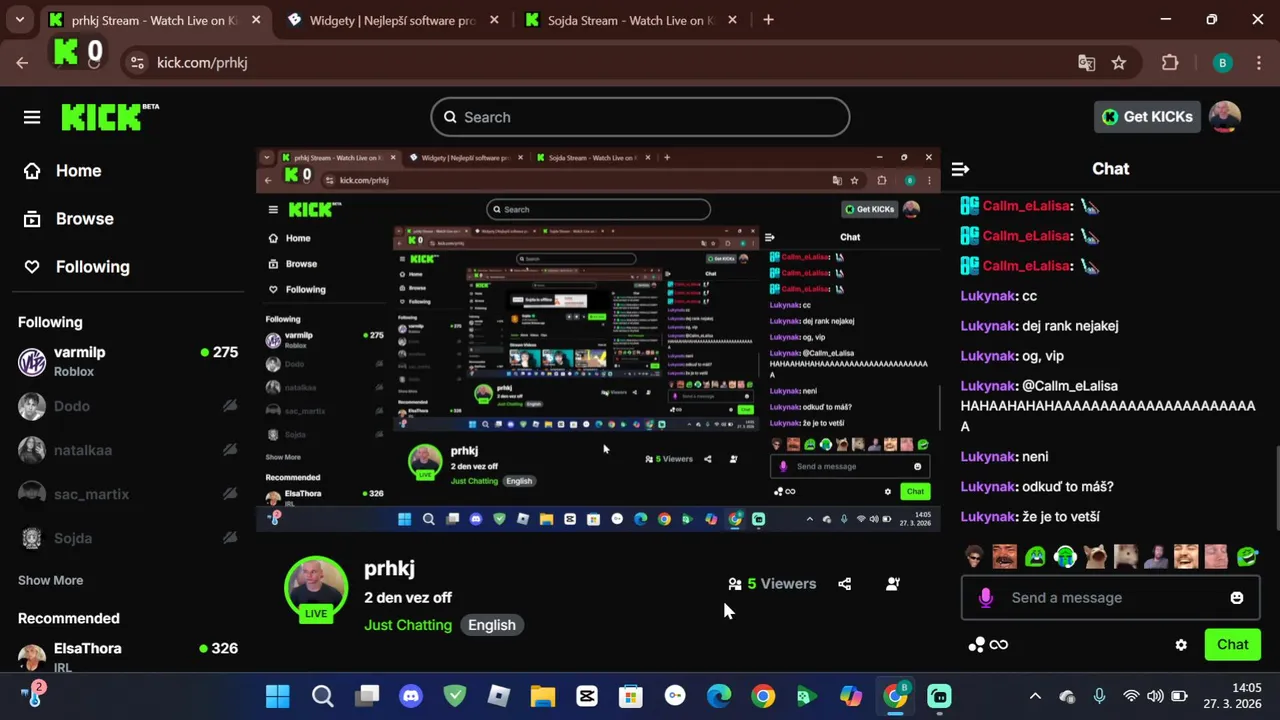The image size is (1280, 720).
Task: Click the 5 Viewers count
Action: point(772,584)
